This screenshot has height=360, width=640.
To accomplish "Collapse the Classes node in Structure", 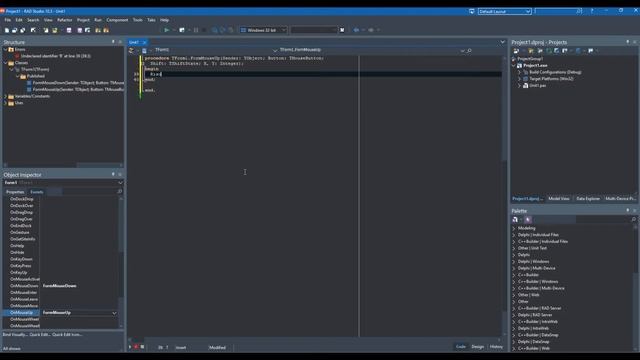I will click(5, 63).
